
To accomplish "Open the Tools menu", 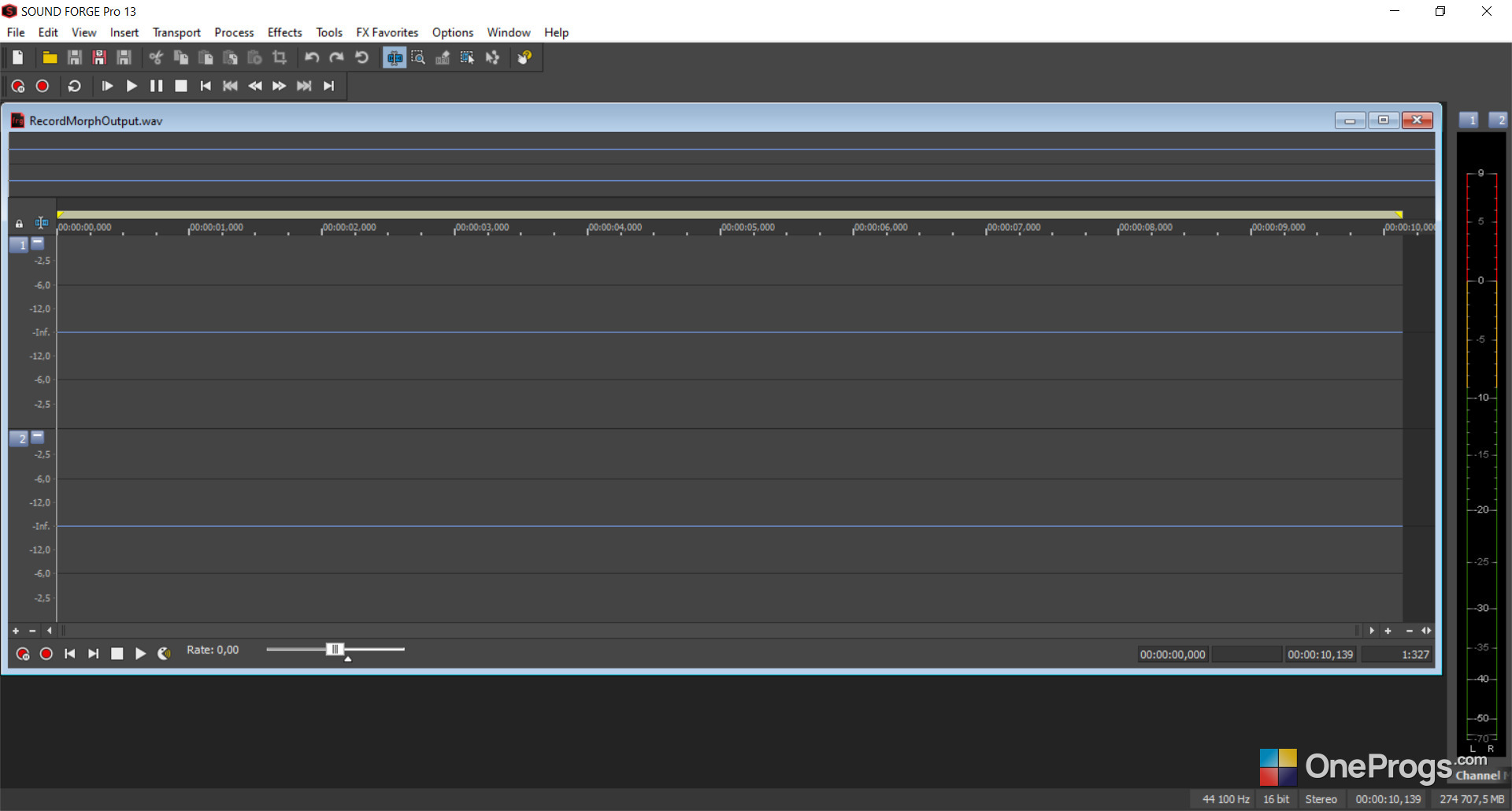I will coord(329,32).
